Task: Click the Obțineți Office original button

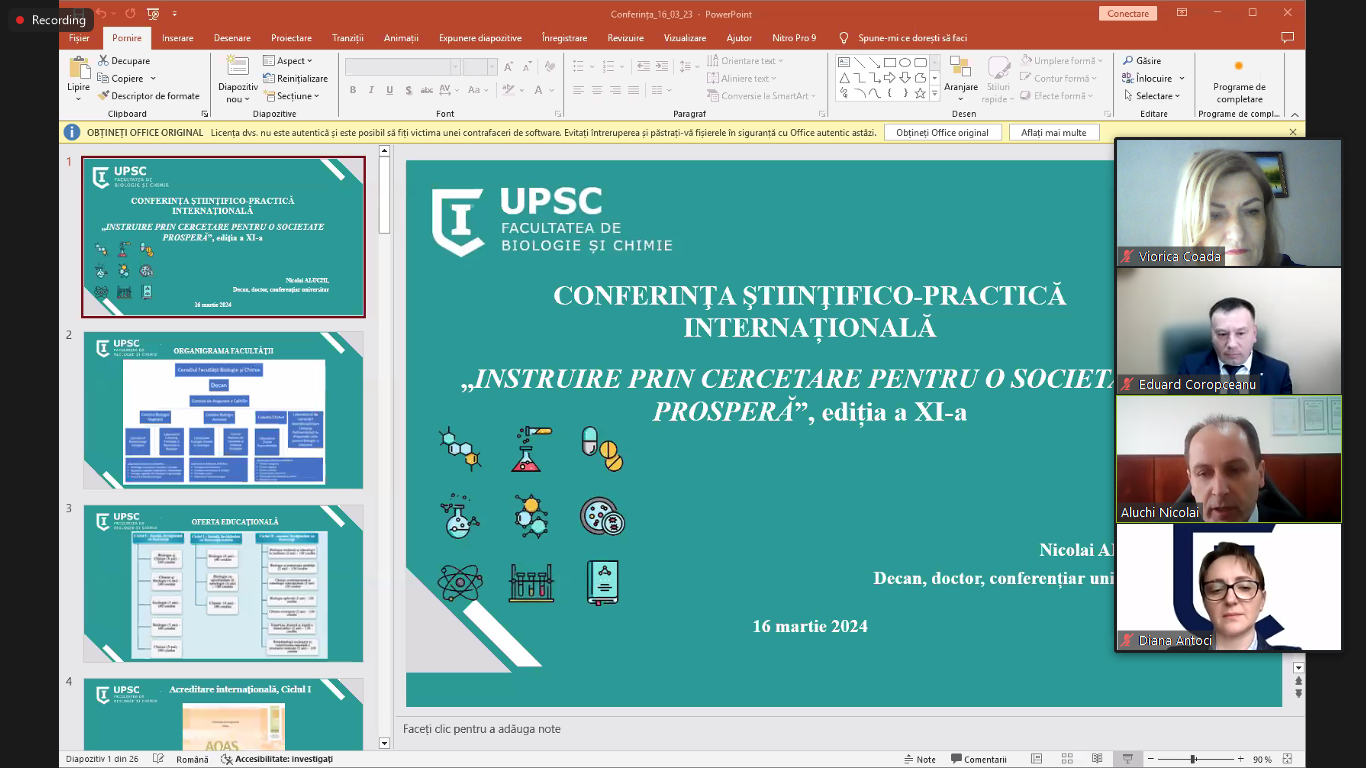Action: pos(942,132)
